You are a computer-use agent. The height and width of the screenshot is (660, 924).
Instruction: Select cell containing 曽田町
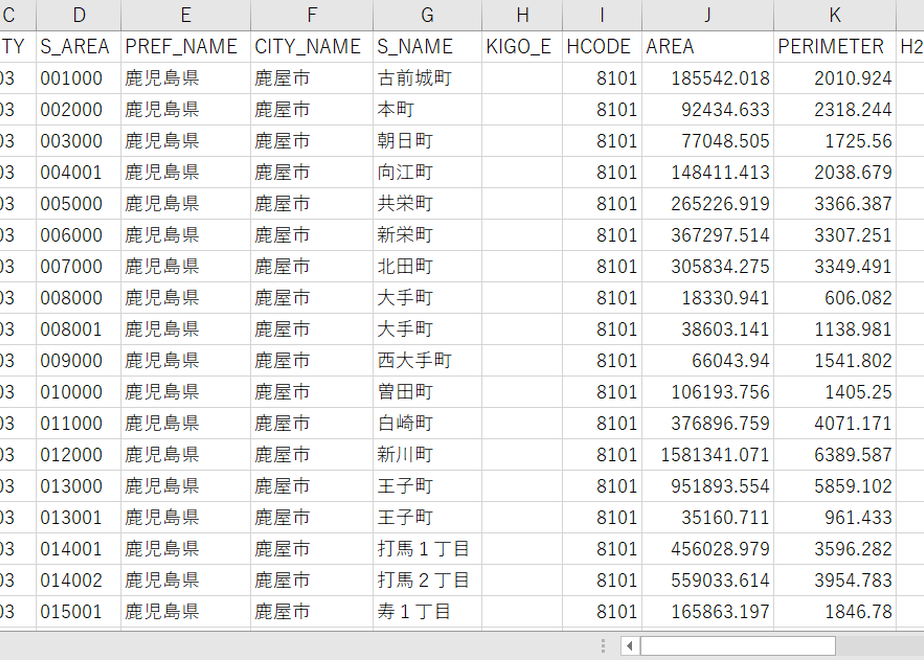pyautogui.click(x=427, y=392)
